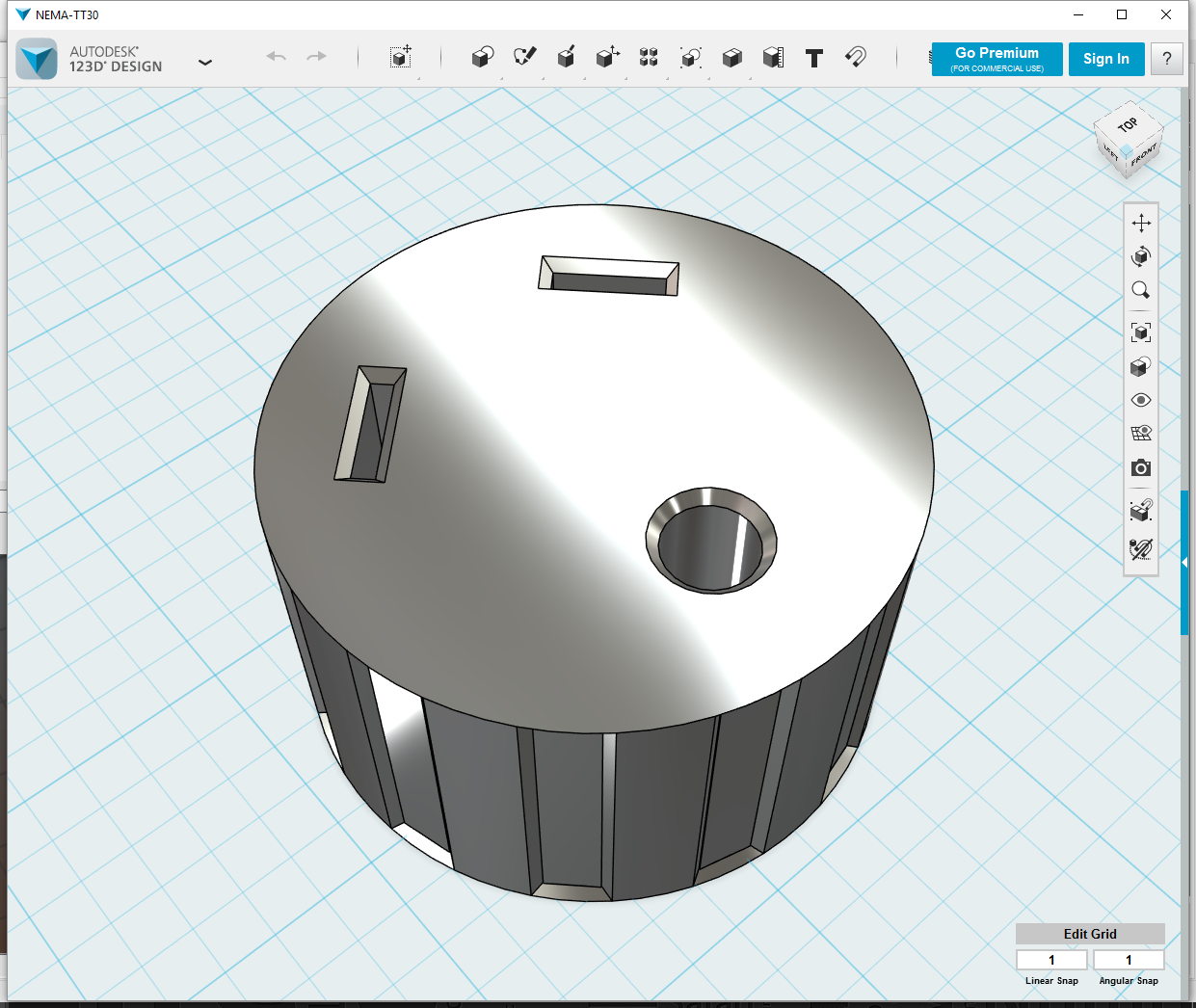Open the 123D Design application menu dropdown
1196x1008 pixels.
204,62
